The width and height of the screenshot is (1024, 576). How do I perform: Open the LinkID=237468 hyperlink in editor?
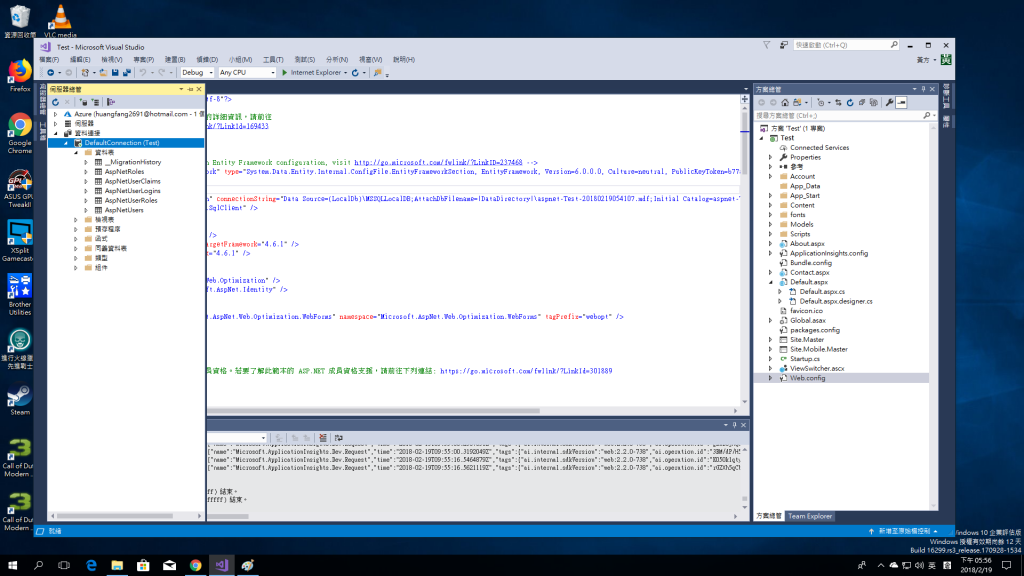pos(438,162)
